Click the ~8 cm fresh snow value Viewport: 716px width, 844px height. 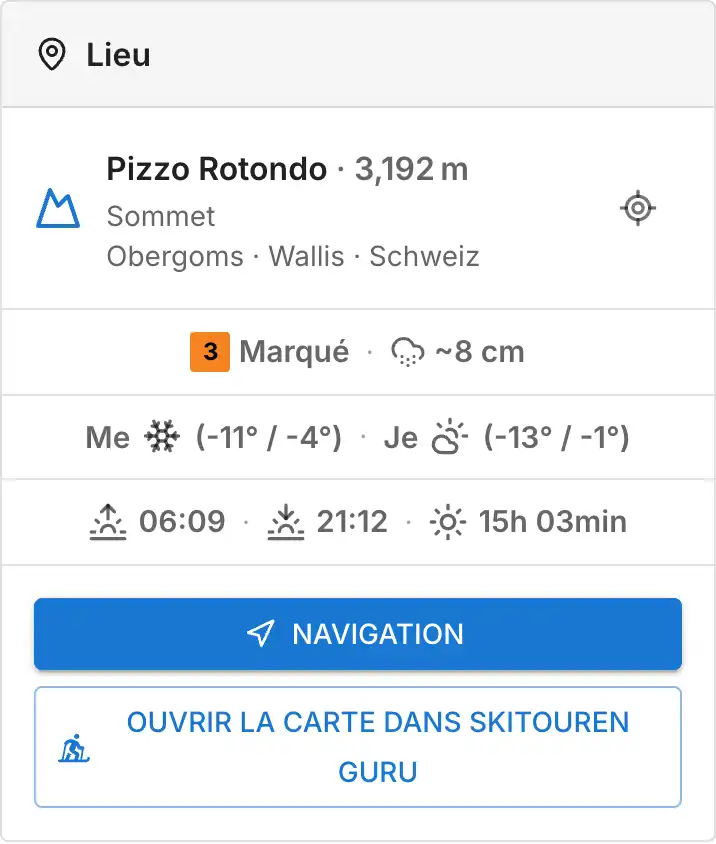(479, 352)
